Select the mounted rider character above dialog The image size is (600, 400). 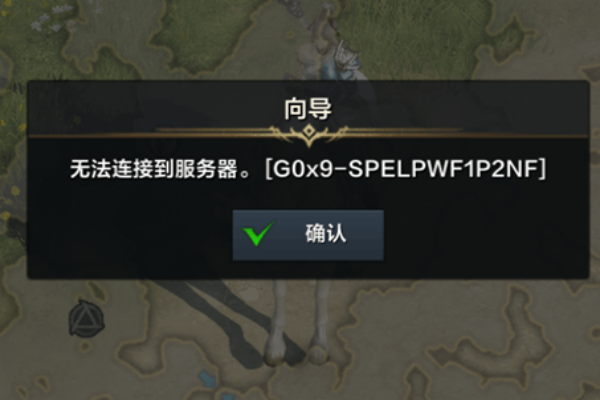(331, 46)
